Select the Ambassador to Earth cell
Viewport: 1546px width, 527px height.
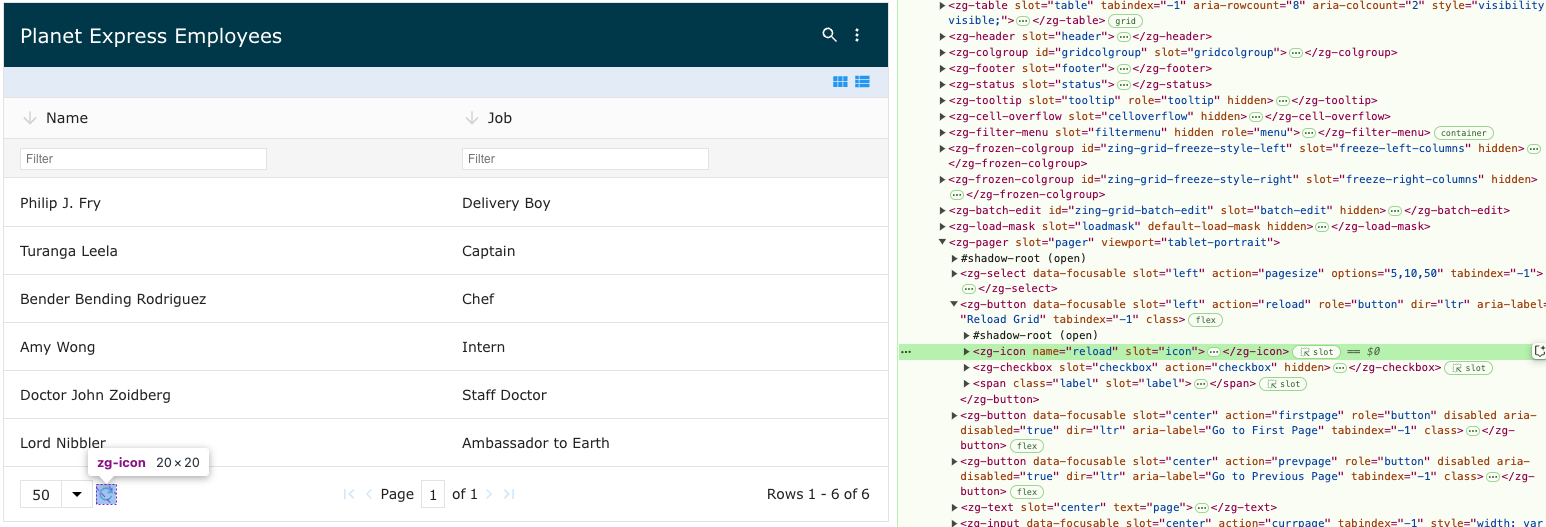[x=667, y=443]
